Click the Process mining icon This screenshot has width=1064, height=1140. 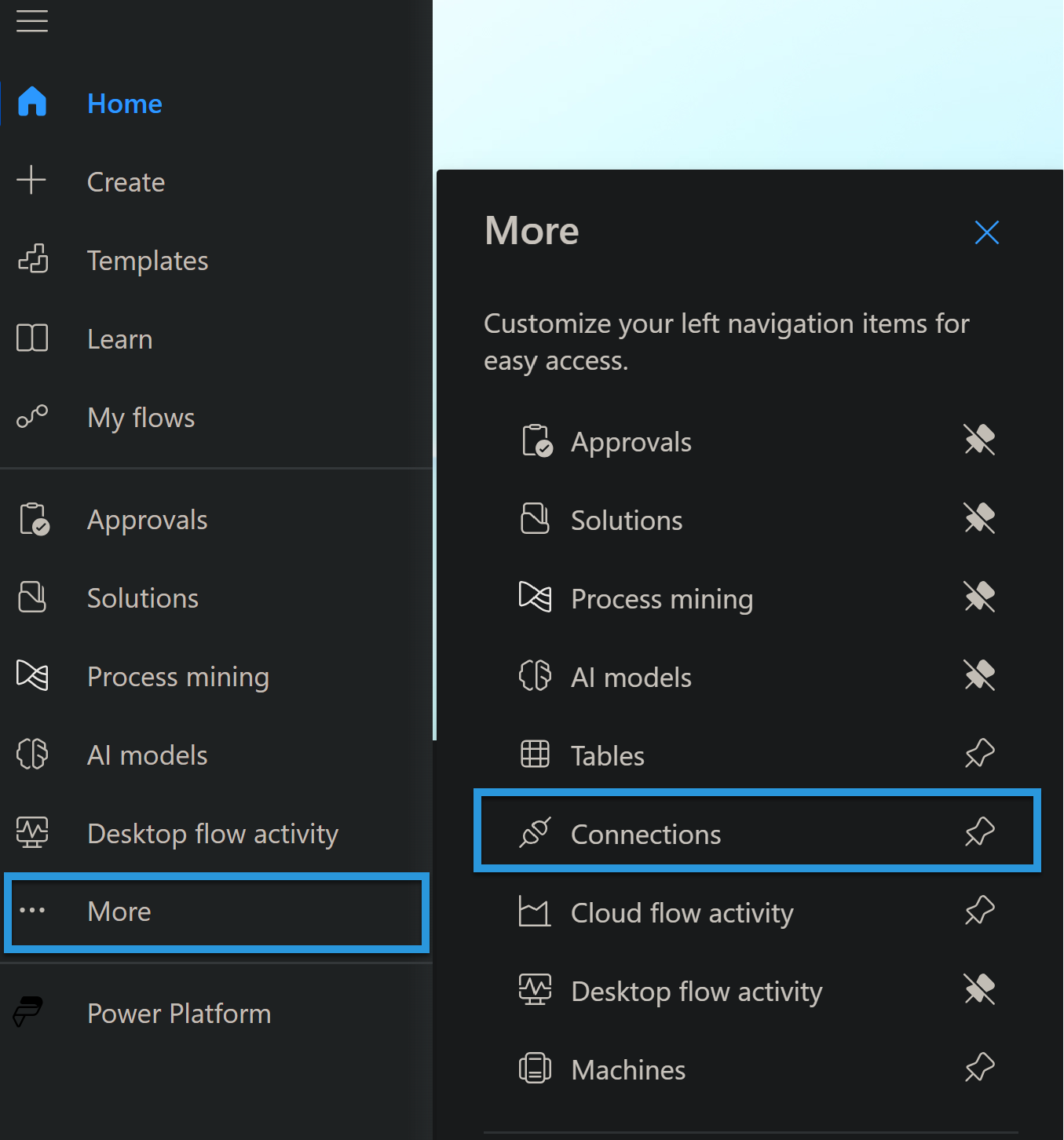[32, 675]
